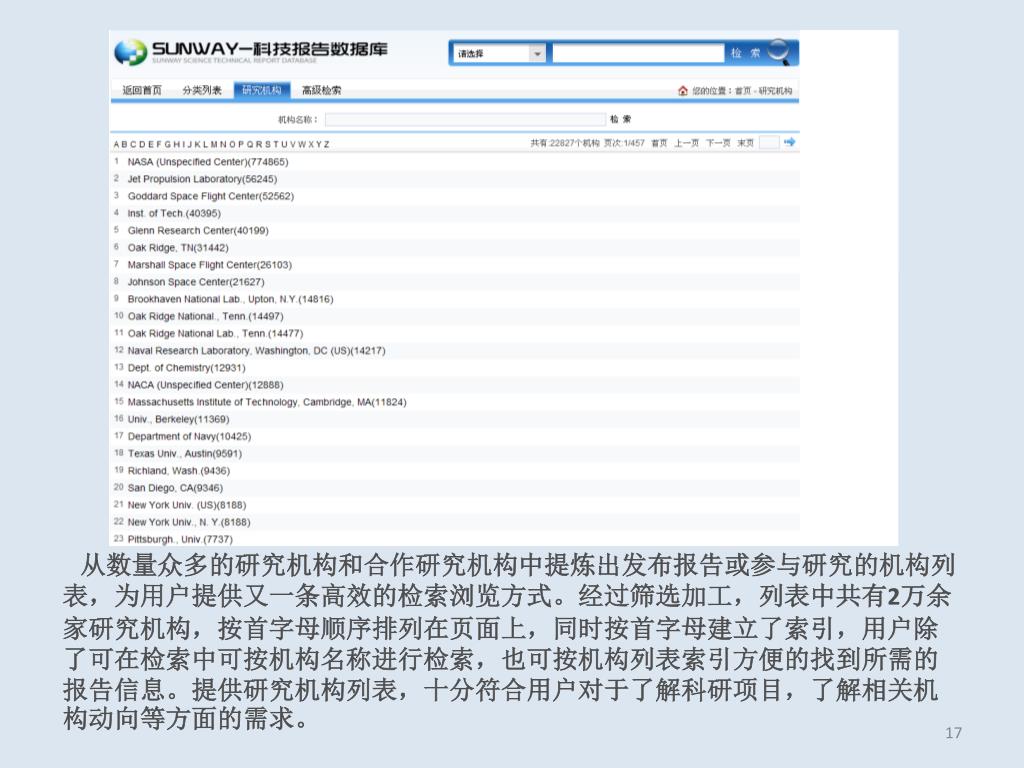Focus the top search text box
The height and width of the screenshot is (768, 1024).
638,54
